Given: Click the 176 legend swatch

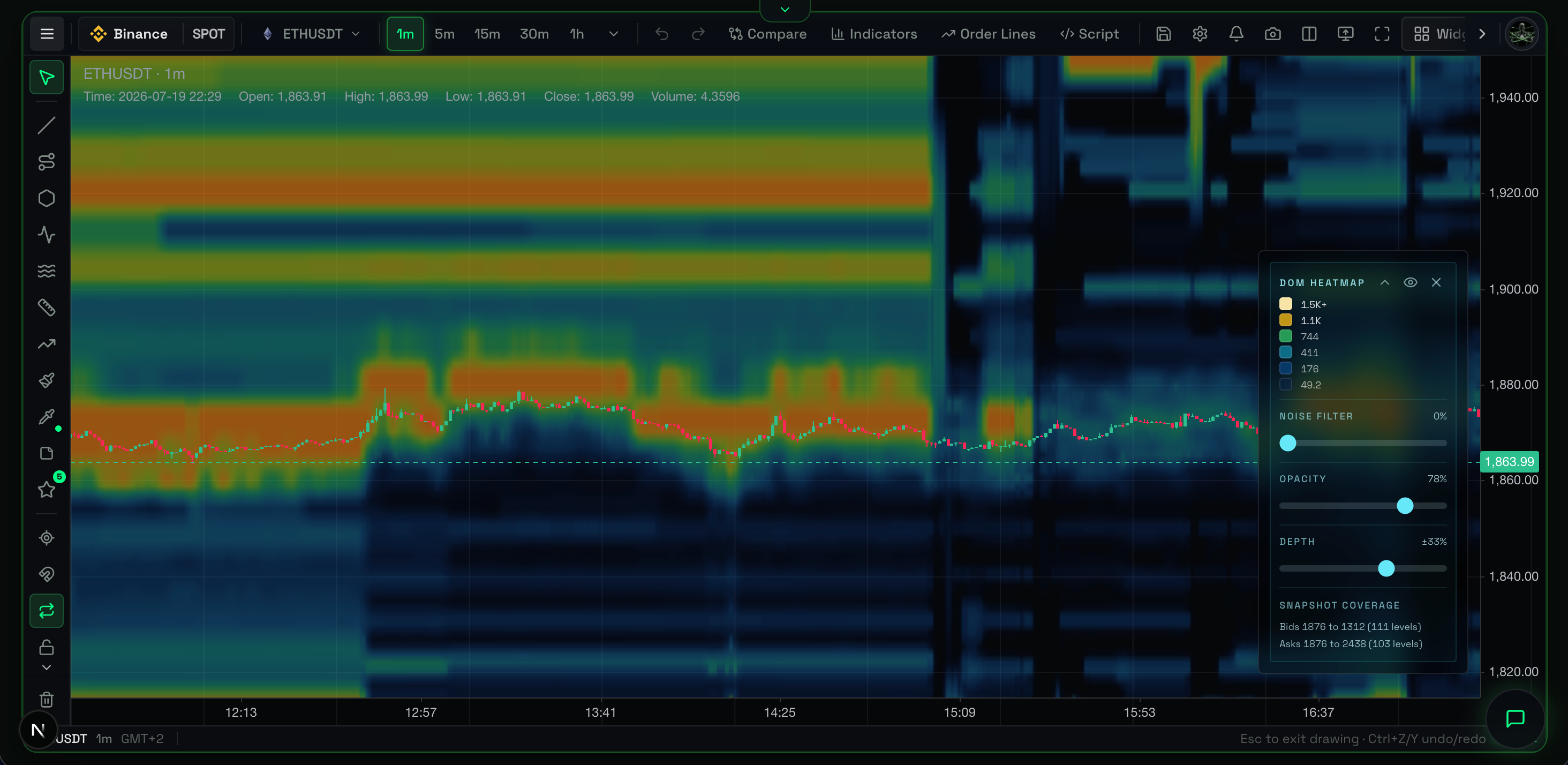Looking at the screenshot, I should pyautogui.click(x=1286, y=369).
